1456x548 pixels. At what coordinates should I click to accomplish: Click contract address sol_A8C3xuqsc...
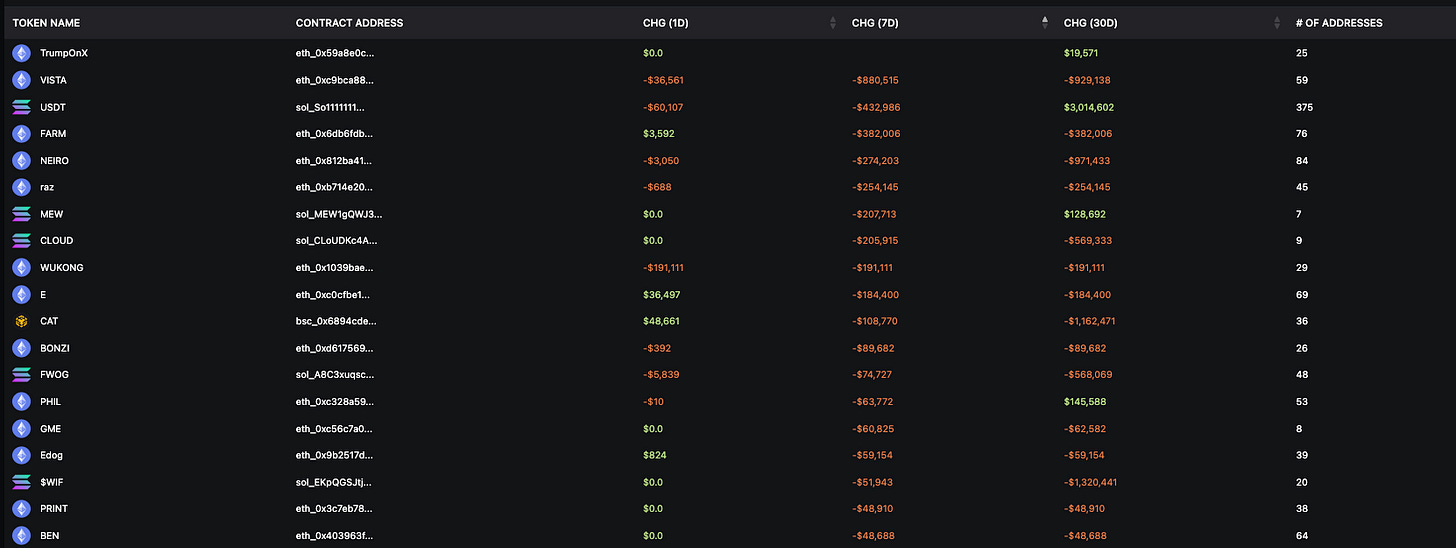click(x=336, y=375)
